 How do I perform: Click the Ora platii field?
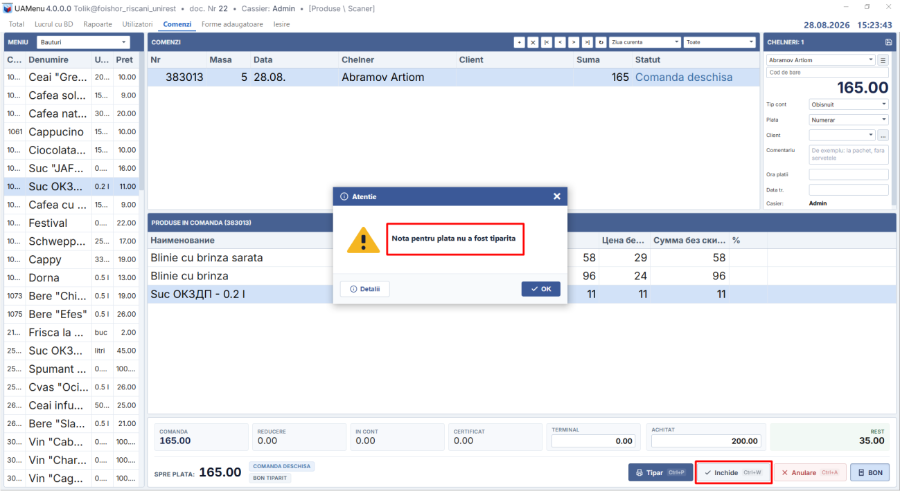(849, 174)
